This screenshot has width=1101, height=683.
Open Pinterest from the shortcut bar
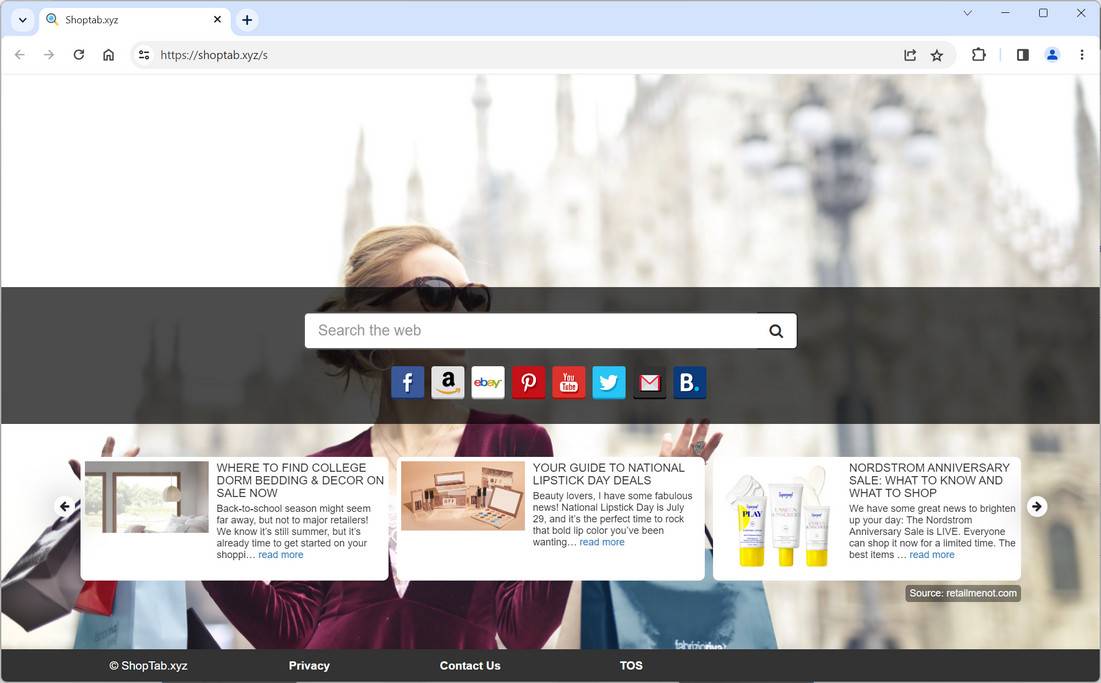528,382
